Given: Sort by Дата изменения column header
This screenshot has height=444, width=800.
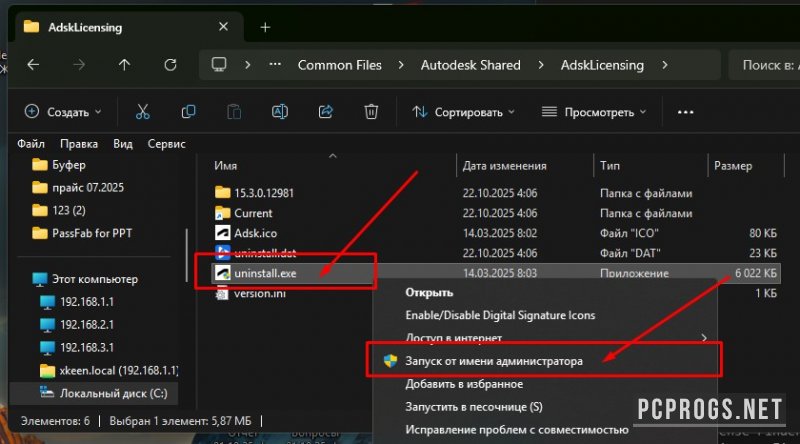Looking at the screenshot, I should tap(505, 166).
